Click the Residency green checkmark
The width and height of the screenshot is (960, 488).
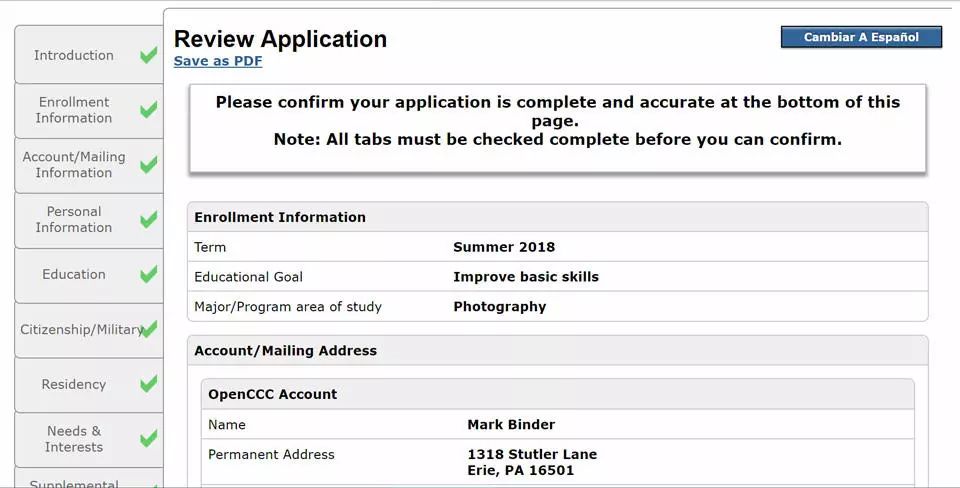pos(148,384)
